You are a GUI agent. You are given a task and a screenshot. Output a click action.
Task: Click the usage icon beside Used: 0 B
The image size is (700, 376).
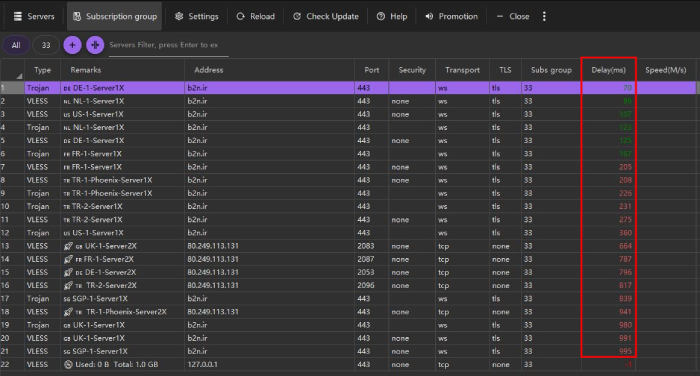[68, 364]
